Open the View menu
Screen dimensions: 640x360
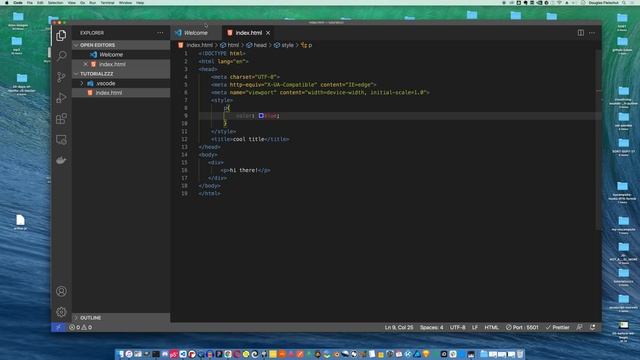[x=71, y=3]
